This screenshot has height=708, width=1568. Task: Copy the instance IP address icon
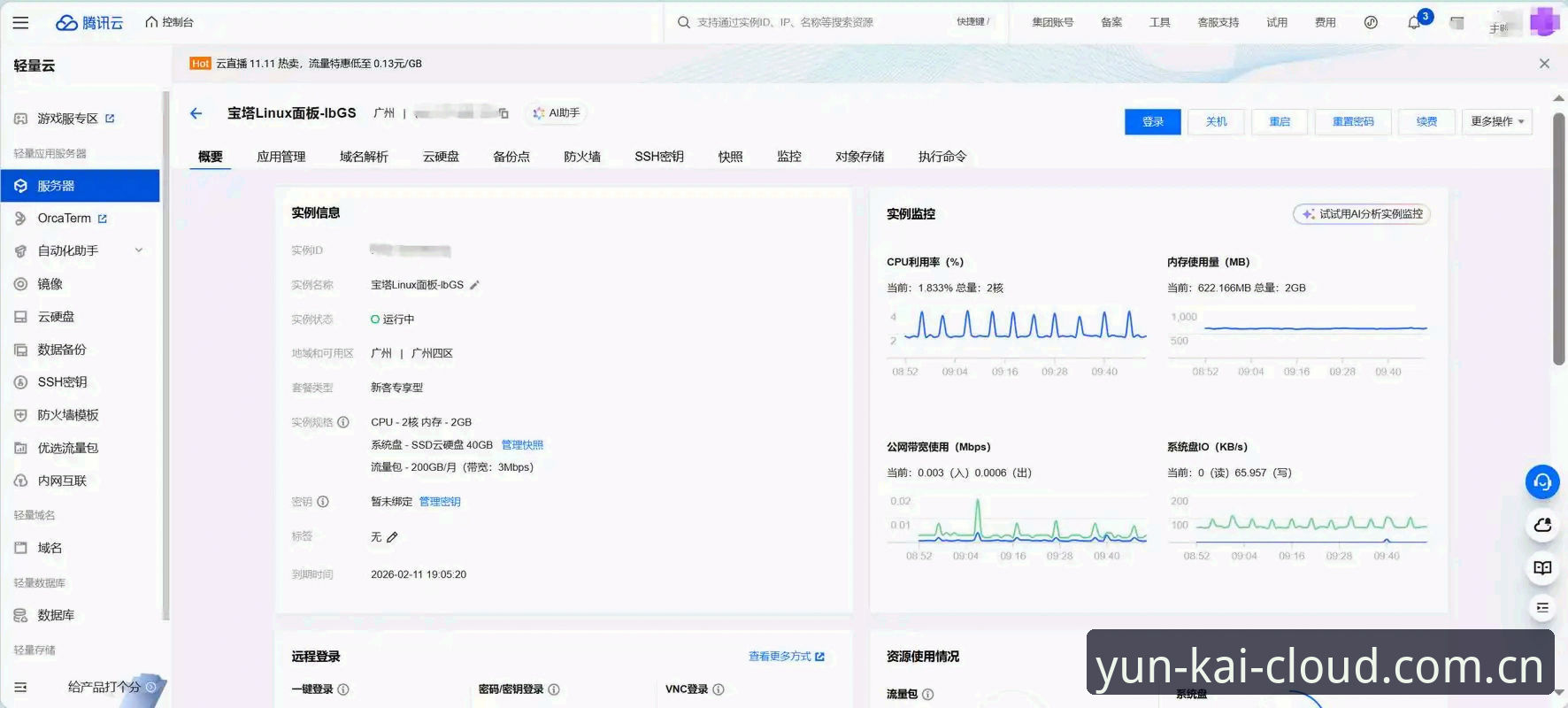[x=503, y=113]
